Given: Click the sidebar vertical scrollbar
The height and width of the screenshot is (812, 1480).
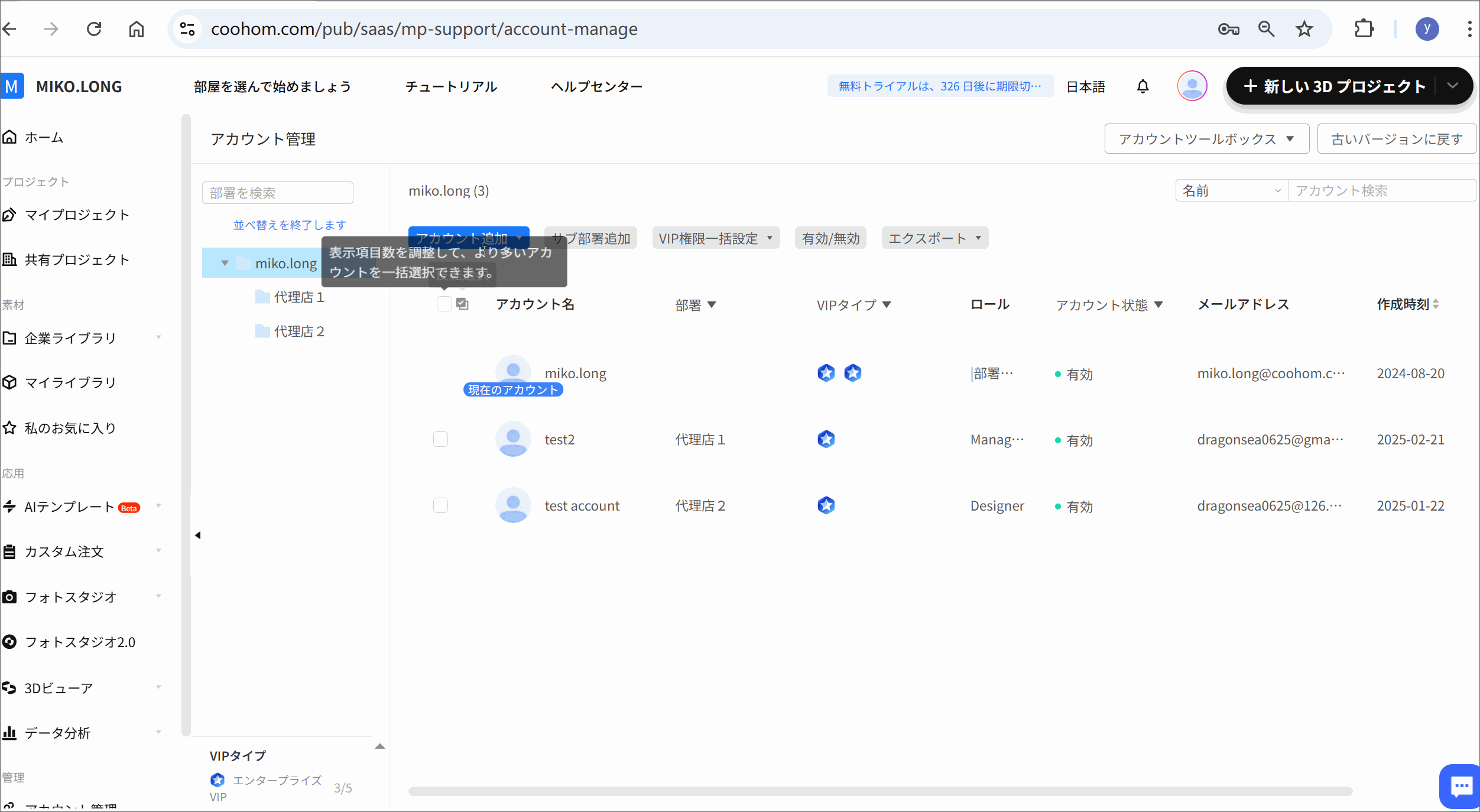Looking at the screenshot, I should (x=186, y=426).
